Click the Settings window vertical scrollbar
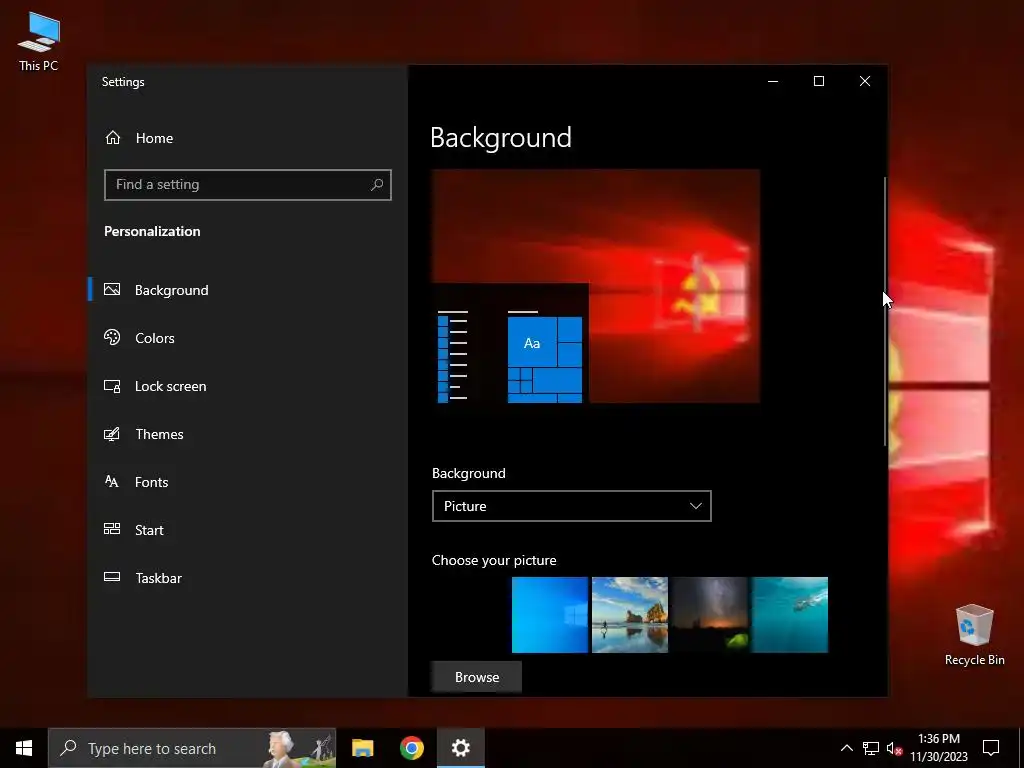 [885, 311]
